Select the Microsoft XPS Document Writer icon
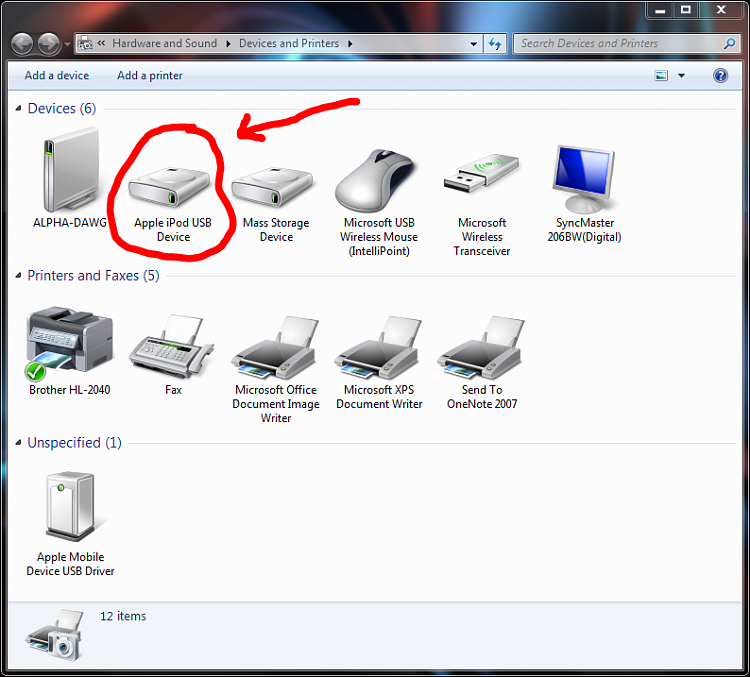 [378, 348]
